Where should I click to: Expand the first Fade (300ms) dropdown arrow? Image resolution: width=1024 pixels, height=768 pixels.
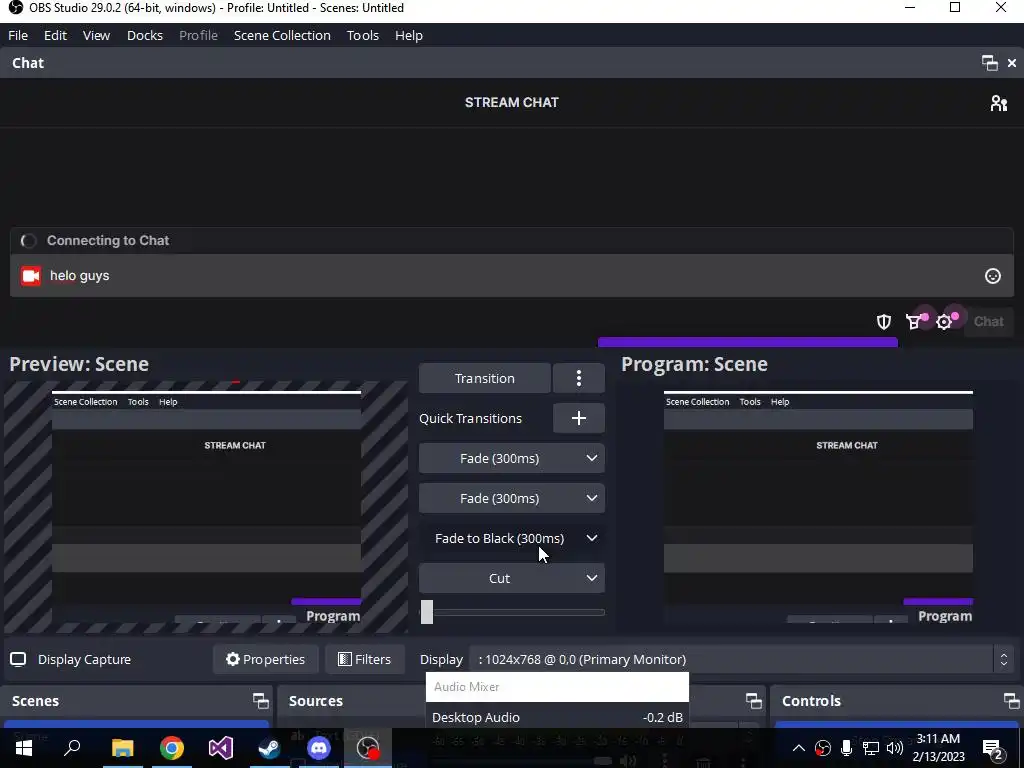point(592,458)
